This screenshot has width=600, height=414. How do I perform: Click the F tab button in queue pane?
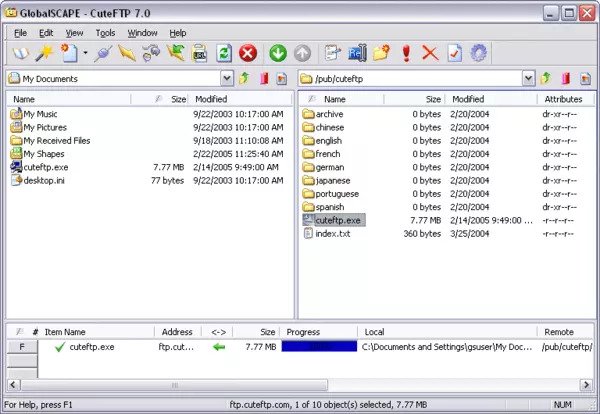point(22,347)
